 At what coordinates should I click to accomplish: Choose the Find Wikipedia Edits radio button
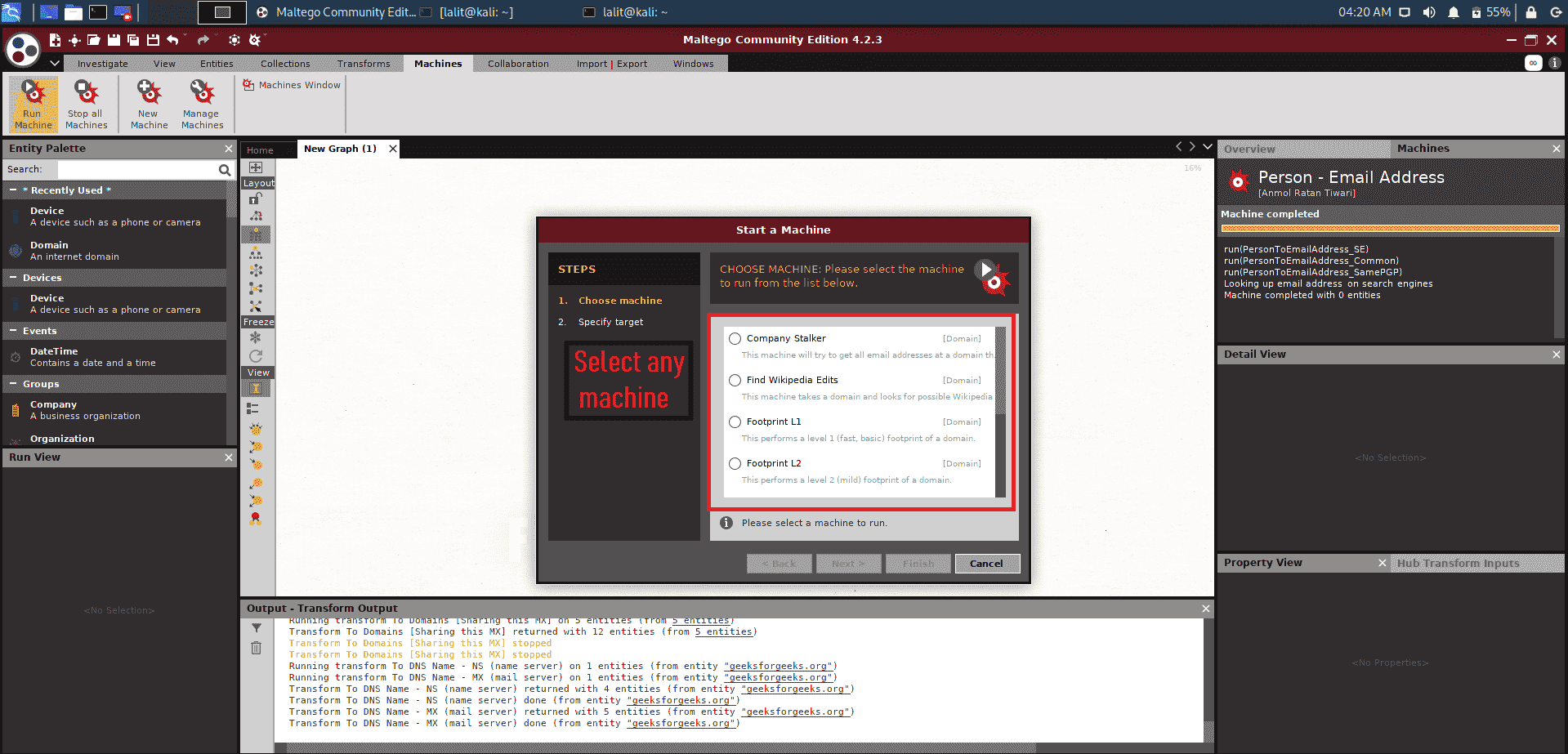click(x=735, y=381)
